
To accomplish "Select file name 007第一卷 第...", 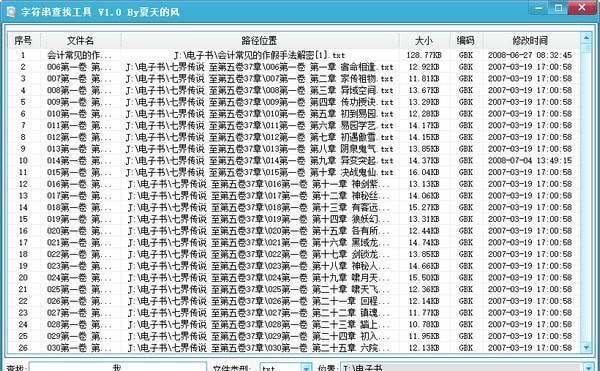I will (x=79, y=79).
